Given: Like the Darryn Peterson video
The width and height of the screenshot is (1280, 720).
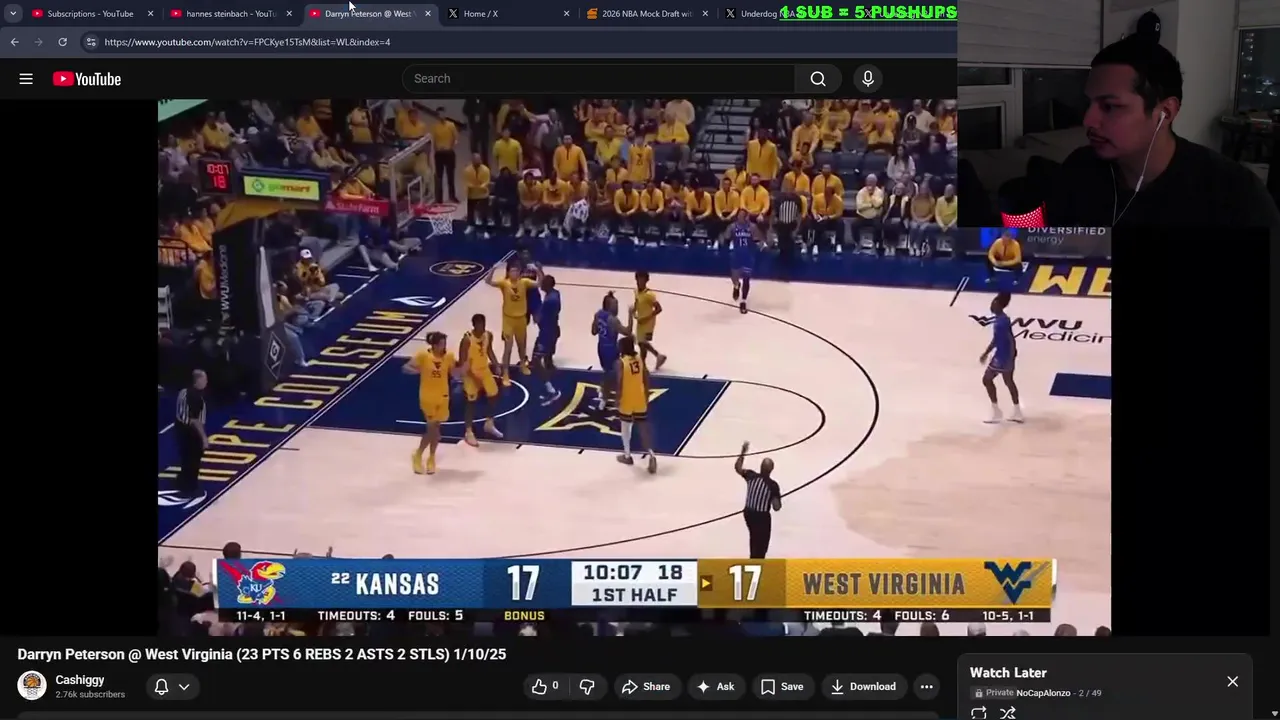Looking at the screenshot, I should point(545,686).
